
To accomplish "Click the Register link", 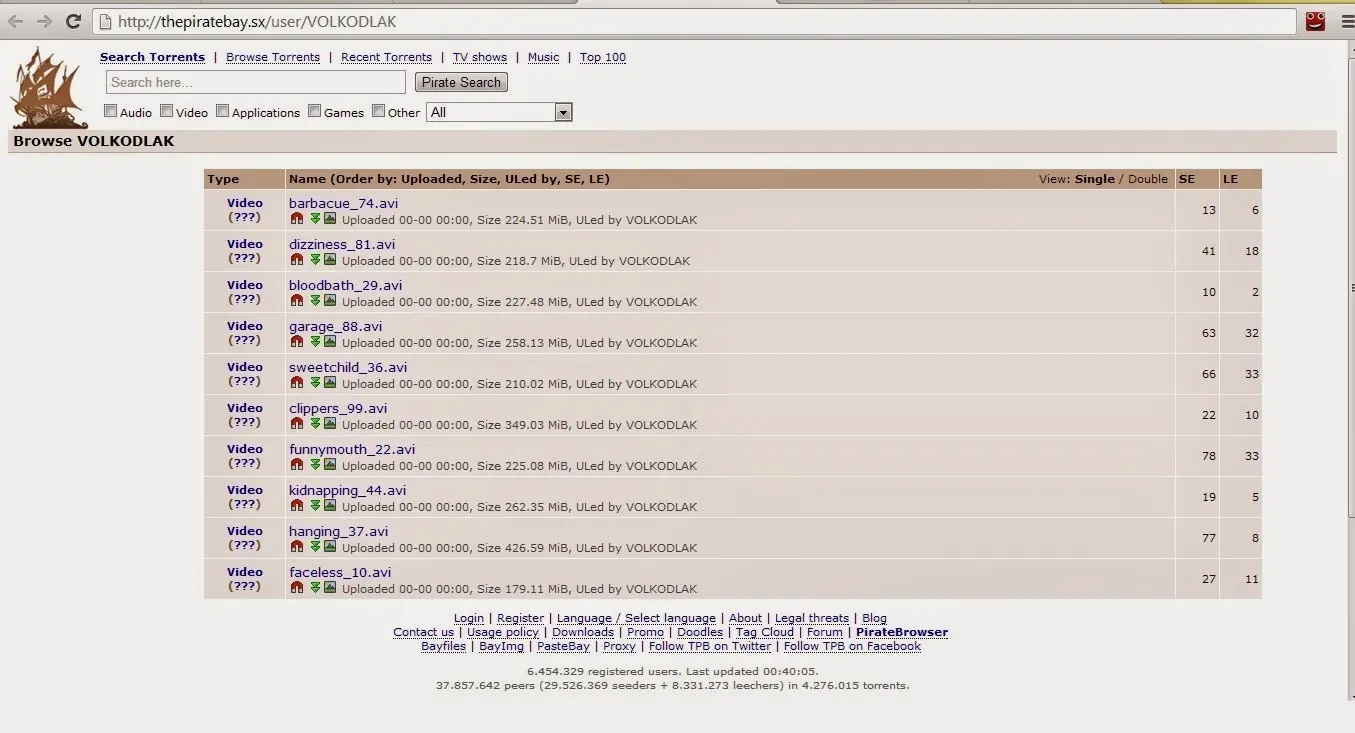I will pyautogui.click(x=520, y=618).
